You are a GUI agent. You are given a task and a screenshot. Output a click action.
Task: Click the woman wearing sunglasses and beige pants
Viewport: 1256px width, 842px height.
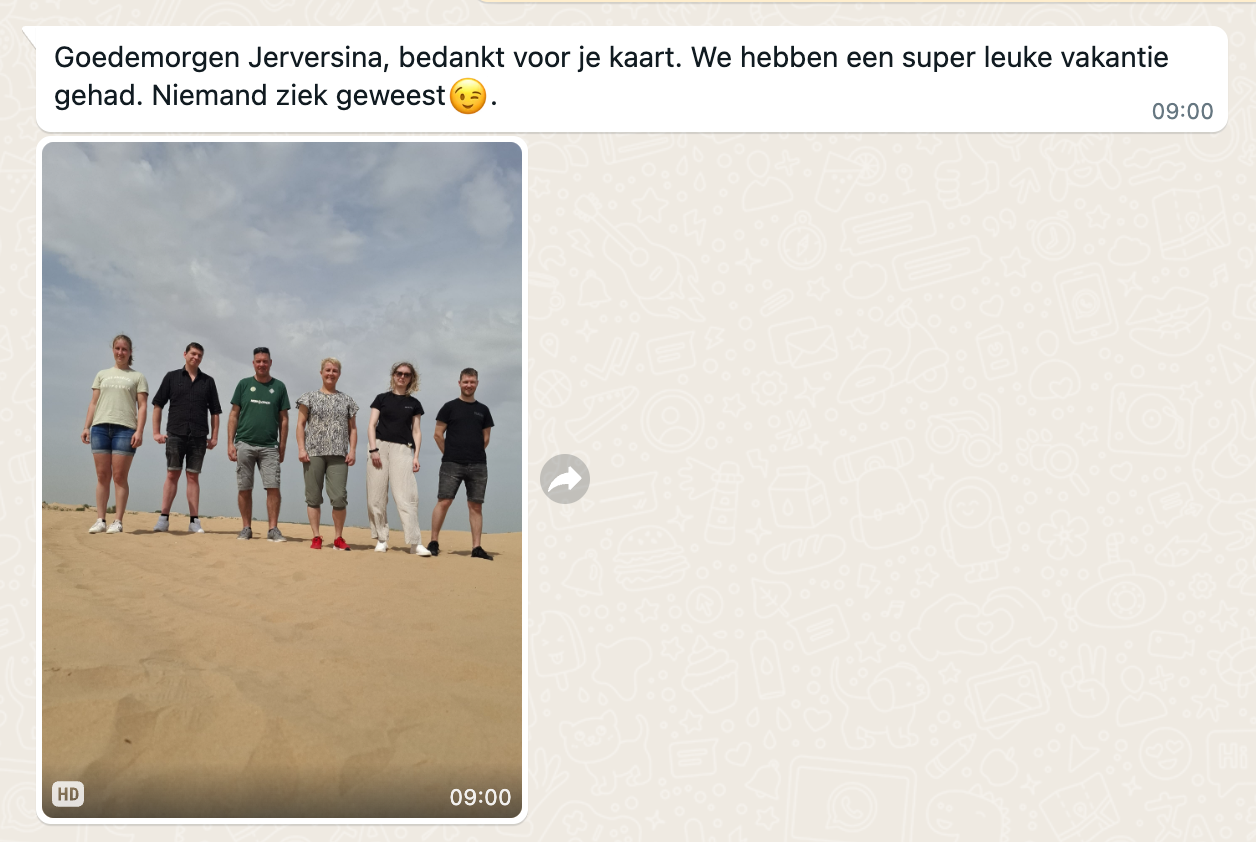tap(397, 456)
